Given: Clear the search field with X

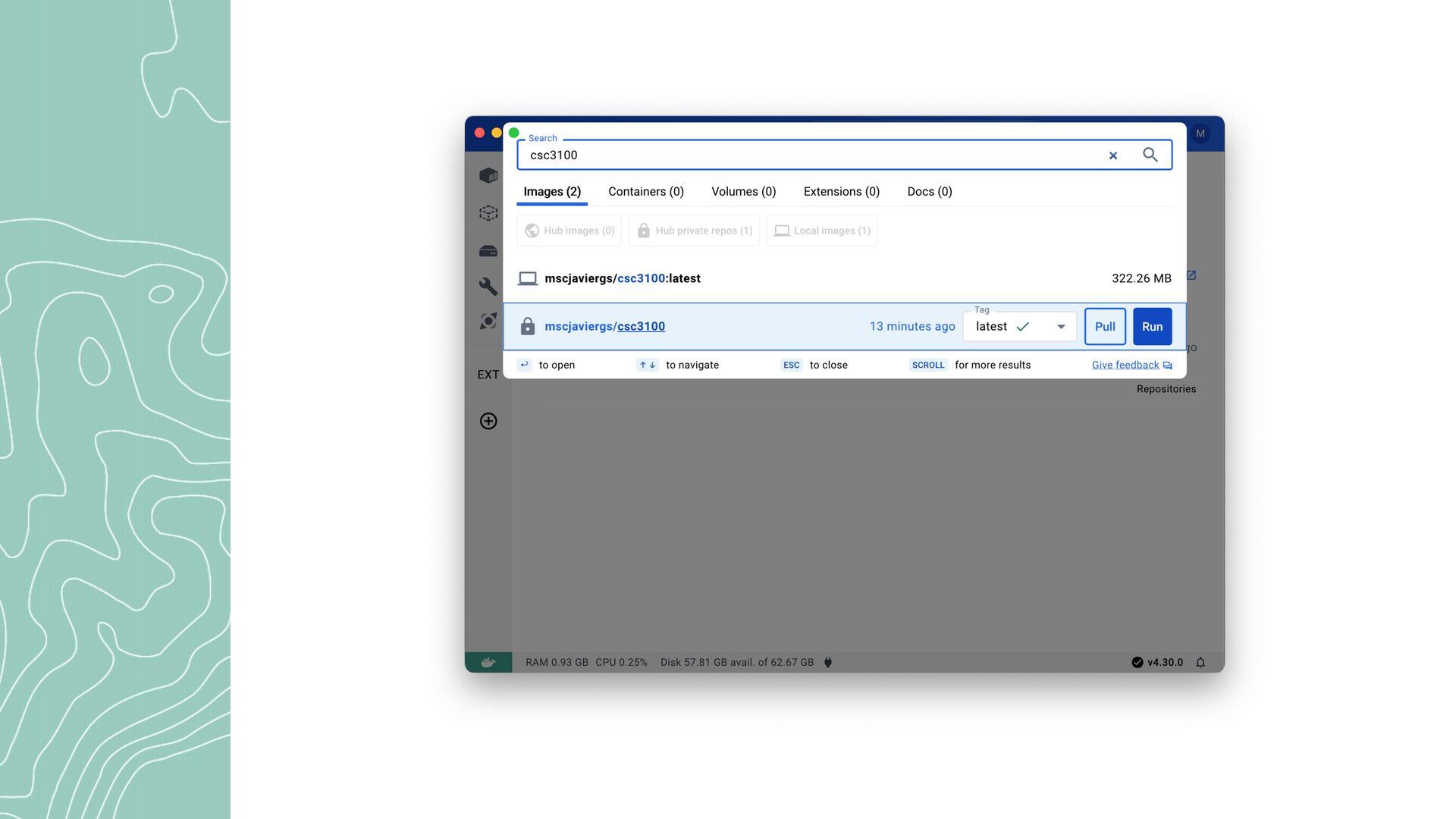Looking at the screenshot, I should pos(1113,155).
